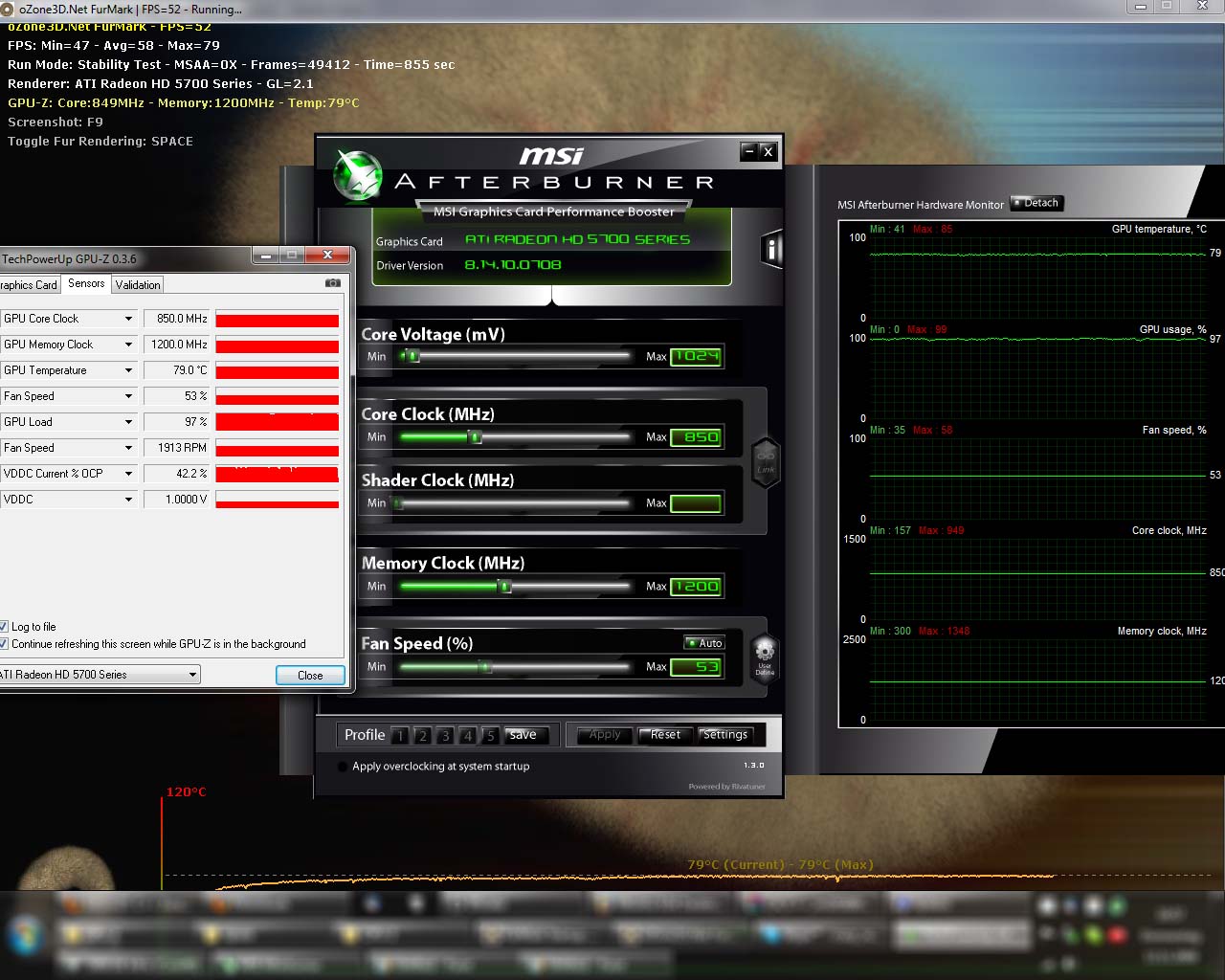Screen dimensions: 1225x980
Task: Click the GPU Memory Clock value 1200.0 MHz
Action: point(177,345)
